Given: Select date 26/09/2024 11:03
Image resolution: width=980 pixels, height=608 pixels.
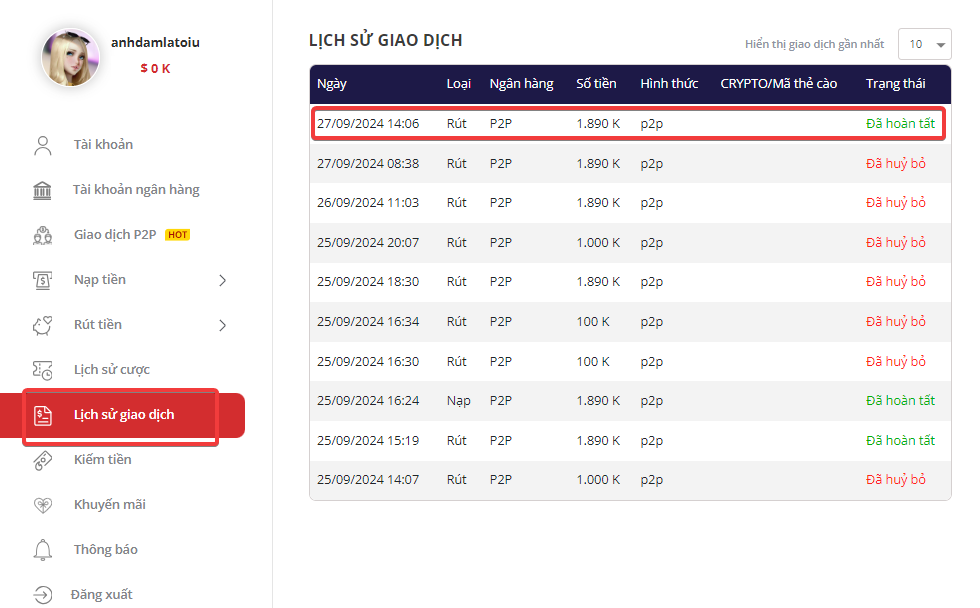Looking at the screenshot, I should (368, 203).
